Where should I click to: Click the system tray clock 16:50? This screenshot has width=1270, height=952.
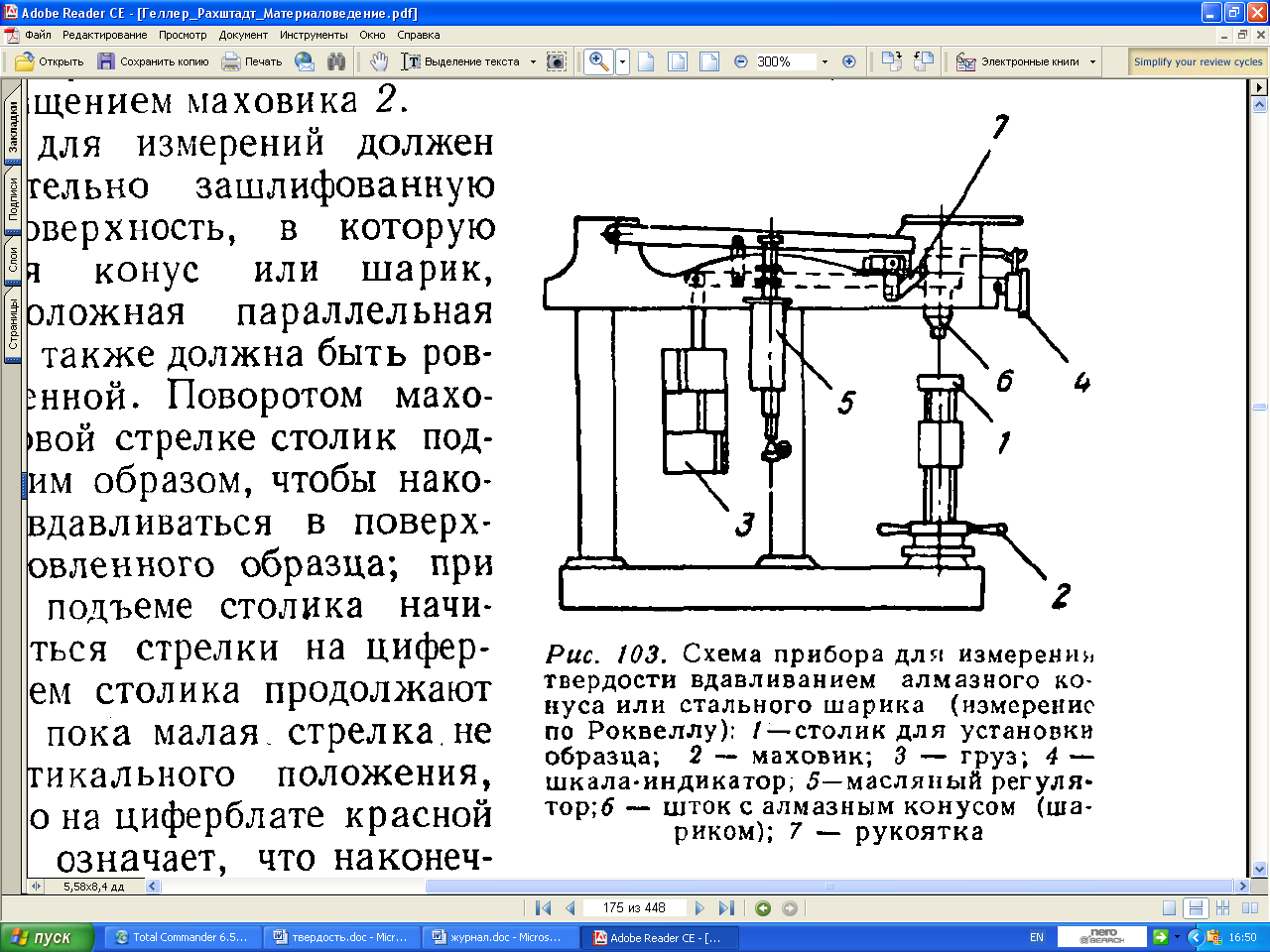click(x=1242, y=937)
